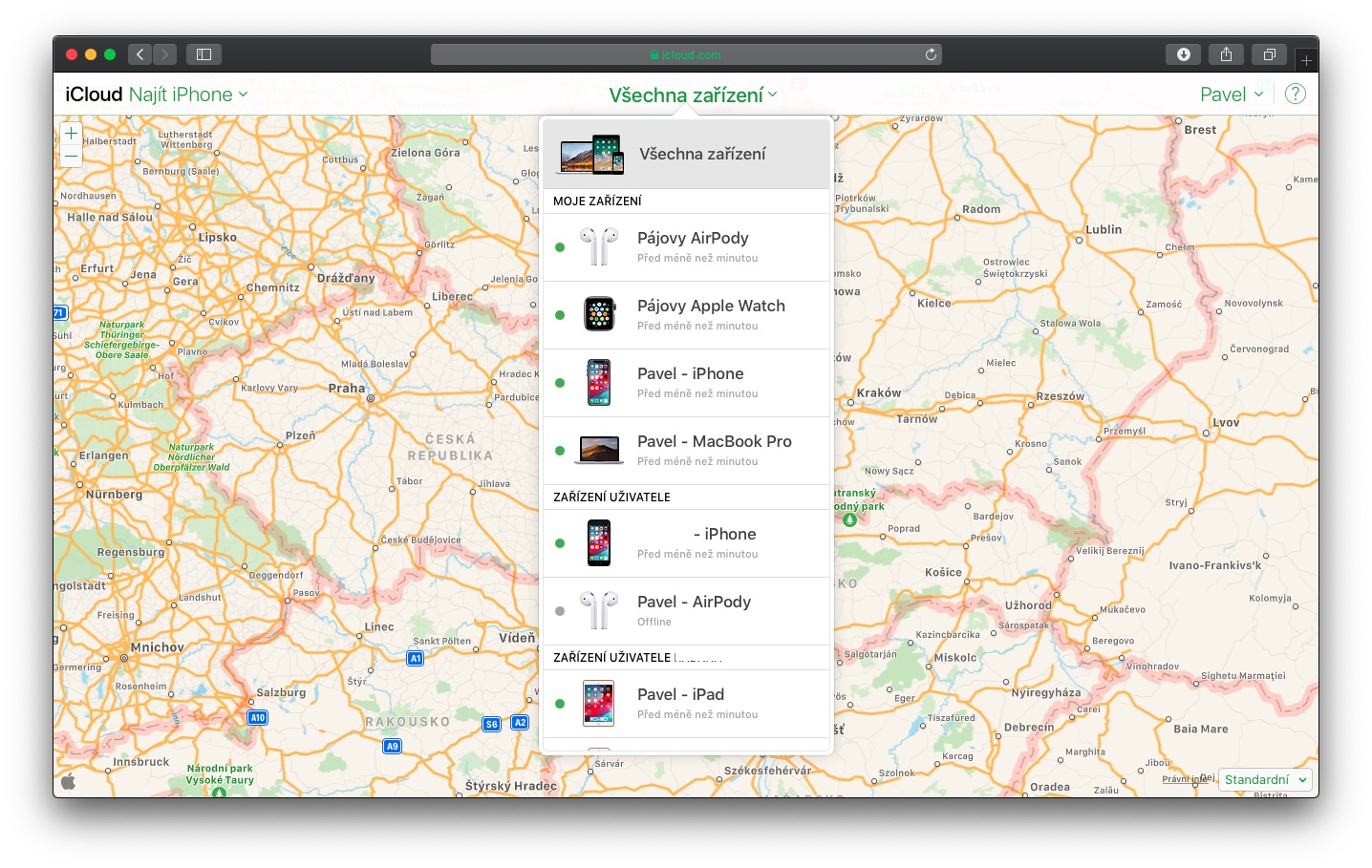Image resolution: width=1372 pixels, height=868 pixels.
Task: Click the Plzeň label on the map
Action: tap(300, 435)
